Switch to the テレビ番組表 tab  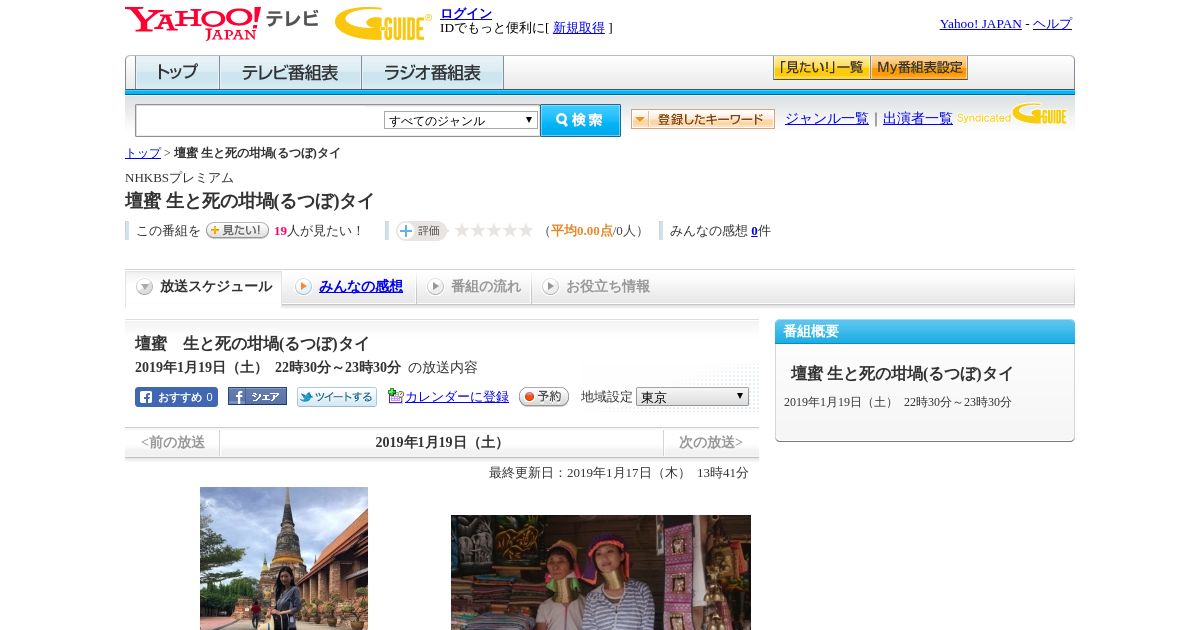[290, 73]
